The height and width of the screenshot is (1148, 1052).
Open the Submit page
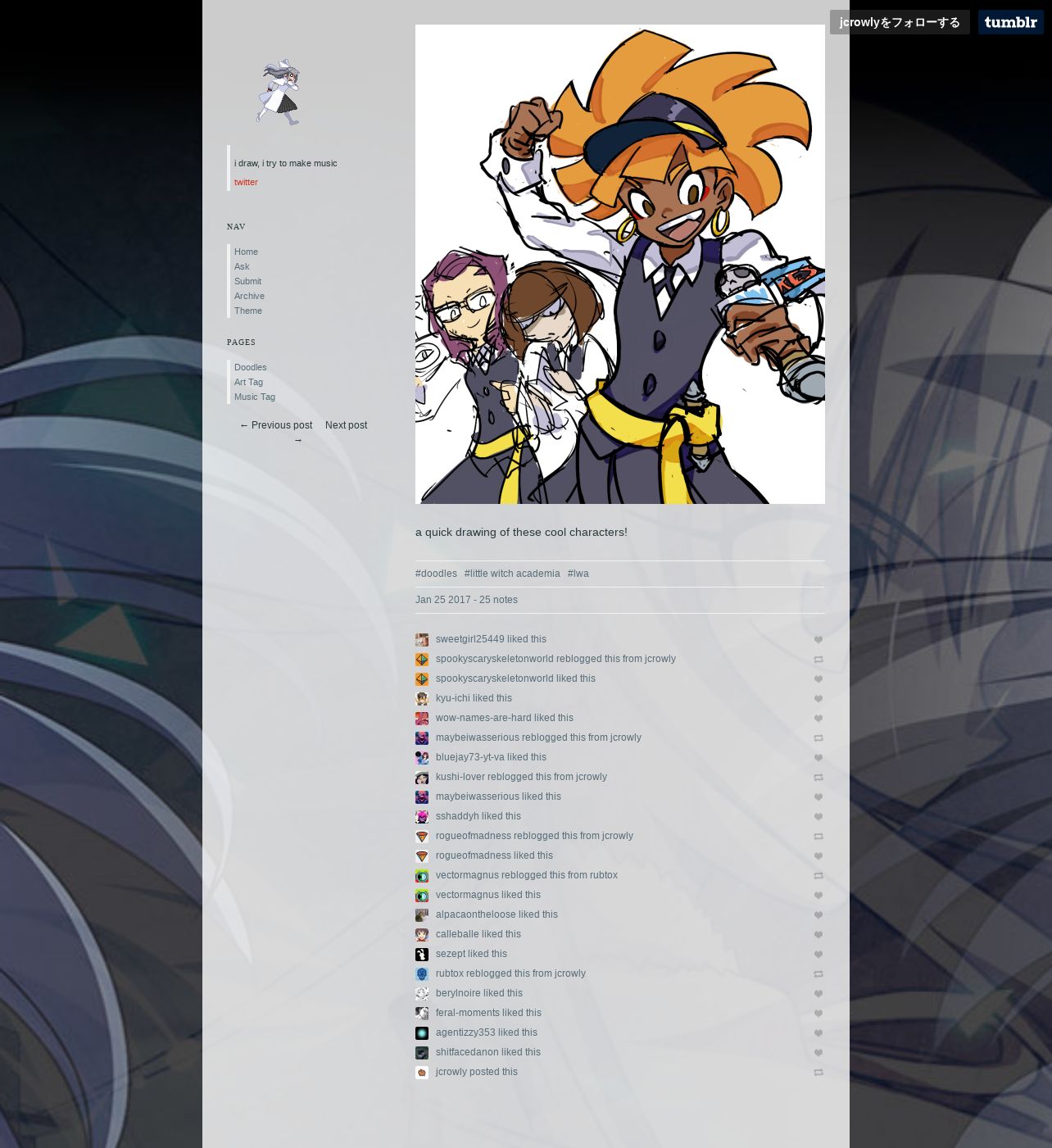point(247,281)
